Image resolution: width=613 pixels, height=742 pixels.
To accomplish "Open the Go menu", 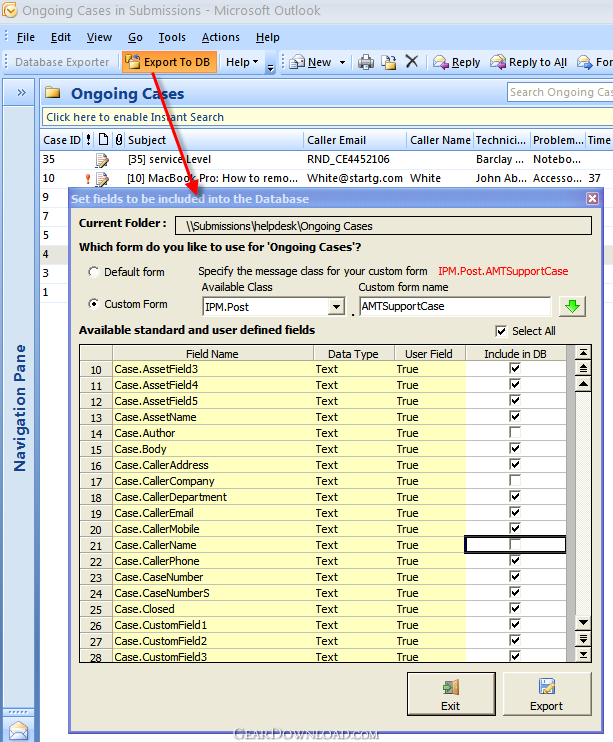I will coord(135,37).
